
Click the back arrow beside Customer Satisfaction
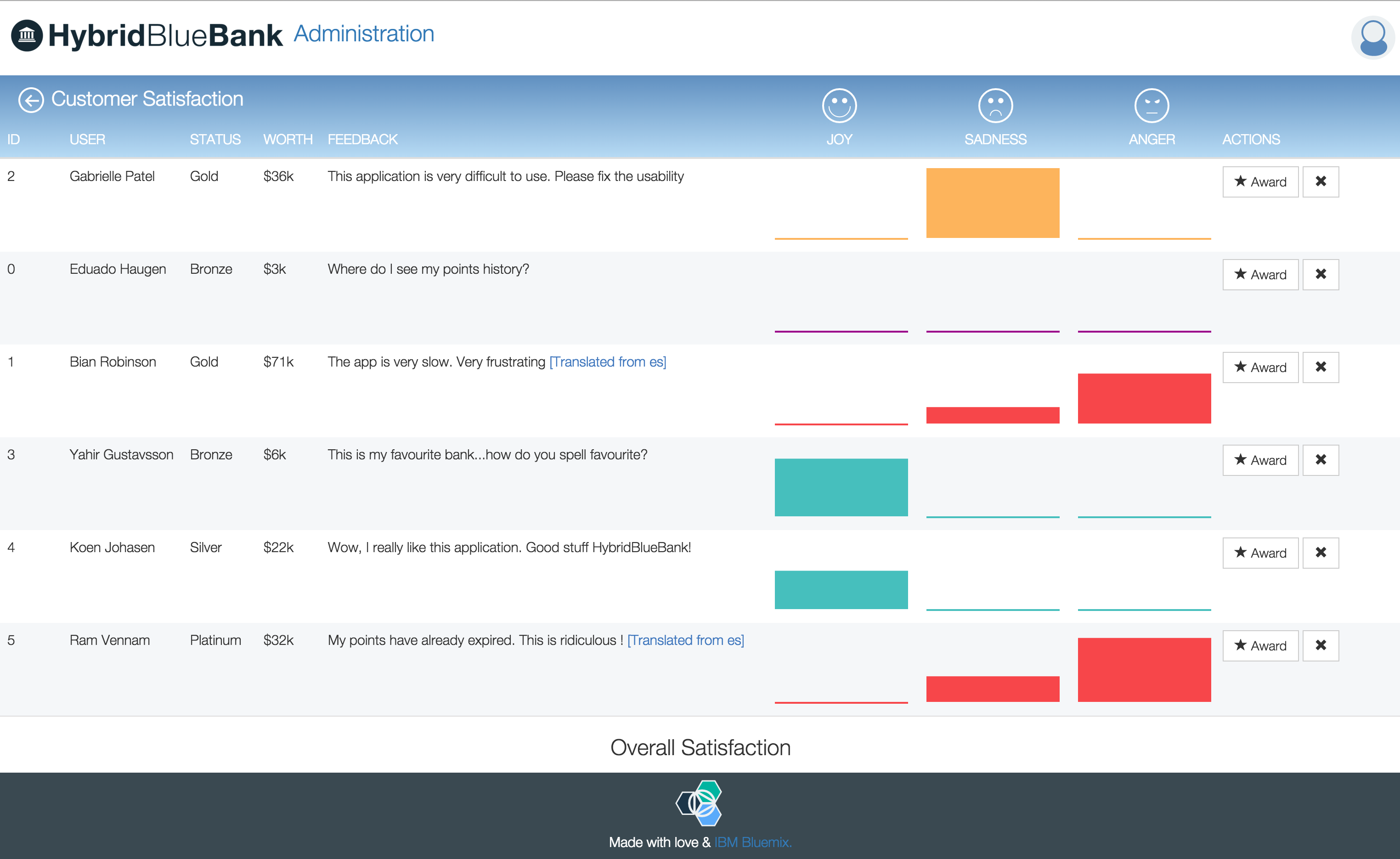[x=31, y=100]
